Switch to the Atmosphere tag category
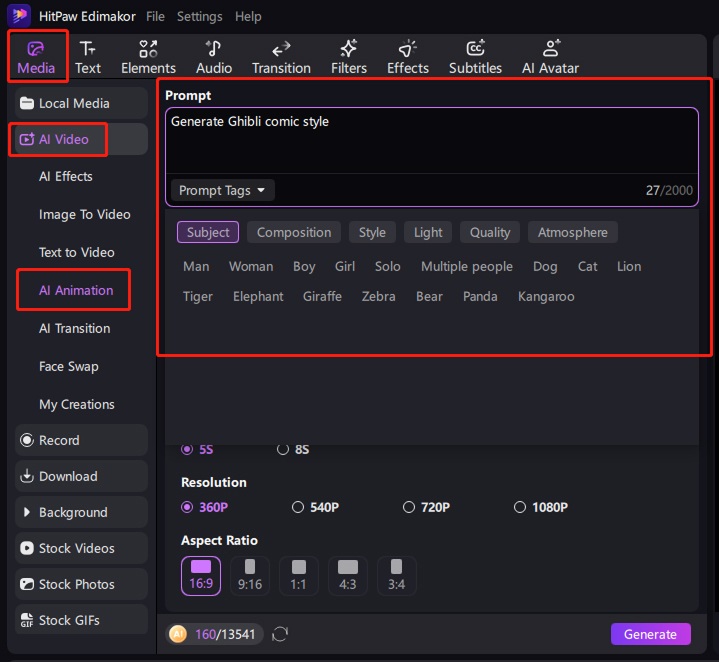The height and width of the screenshot is (662, 719). 573,232
